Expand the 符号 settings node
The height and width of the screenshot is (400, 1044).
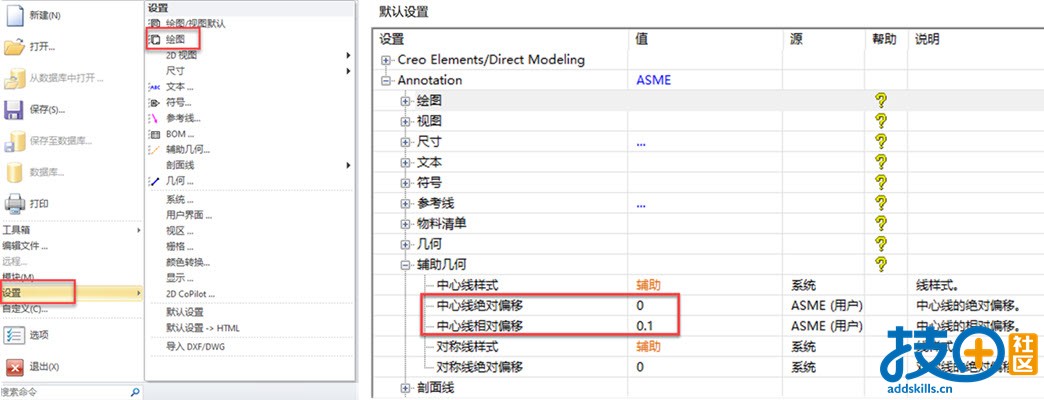click(x=405, y=183)
